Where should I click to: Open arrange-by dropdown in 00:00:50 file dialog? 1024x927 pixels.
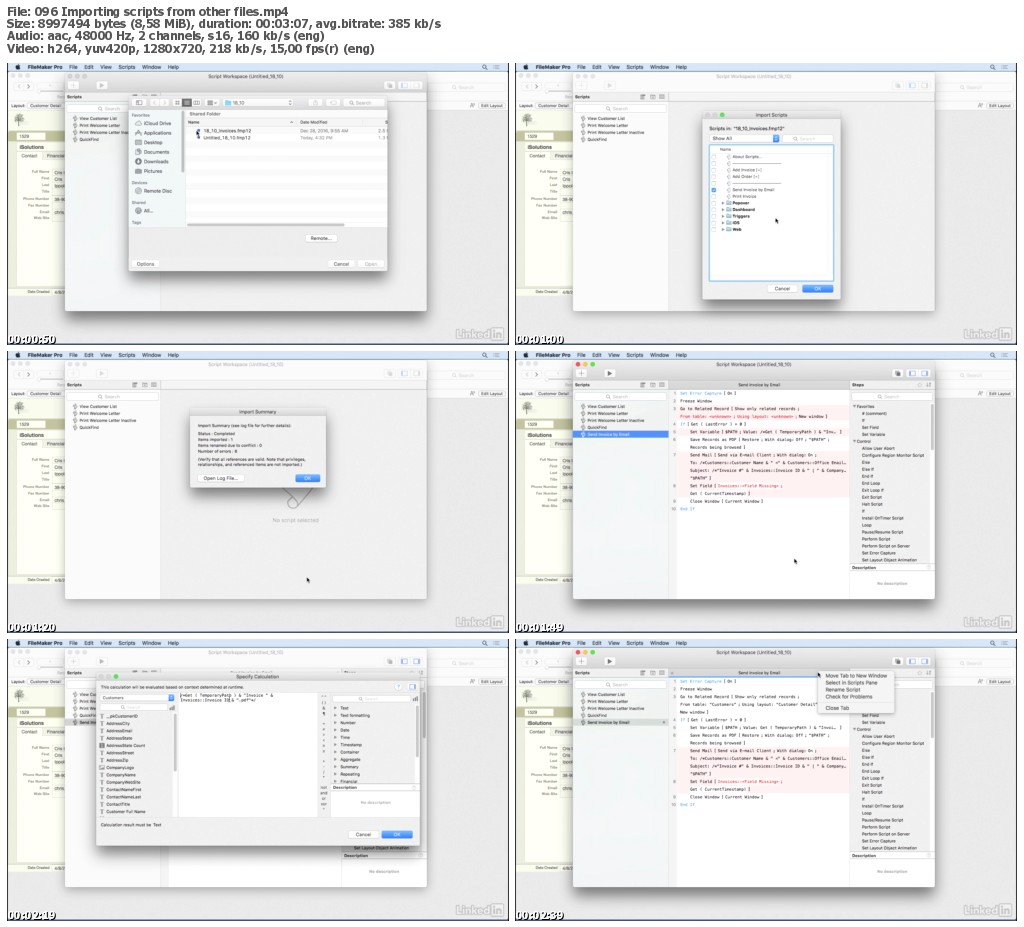coord(212,103)
